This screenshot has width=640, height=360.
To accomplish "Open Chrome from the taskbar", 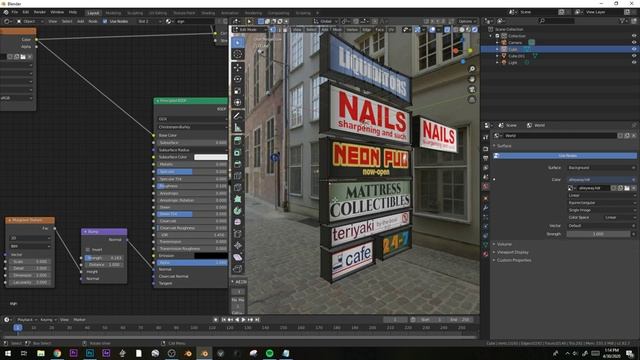I will 57,353.
